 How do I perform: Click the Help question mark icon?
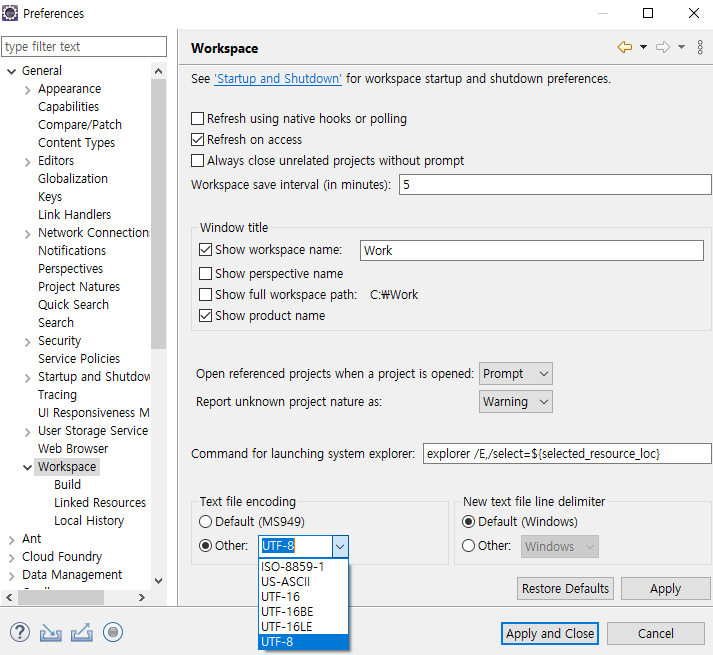[20, 632]
